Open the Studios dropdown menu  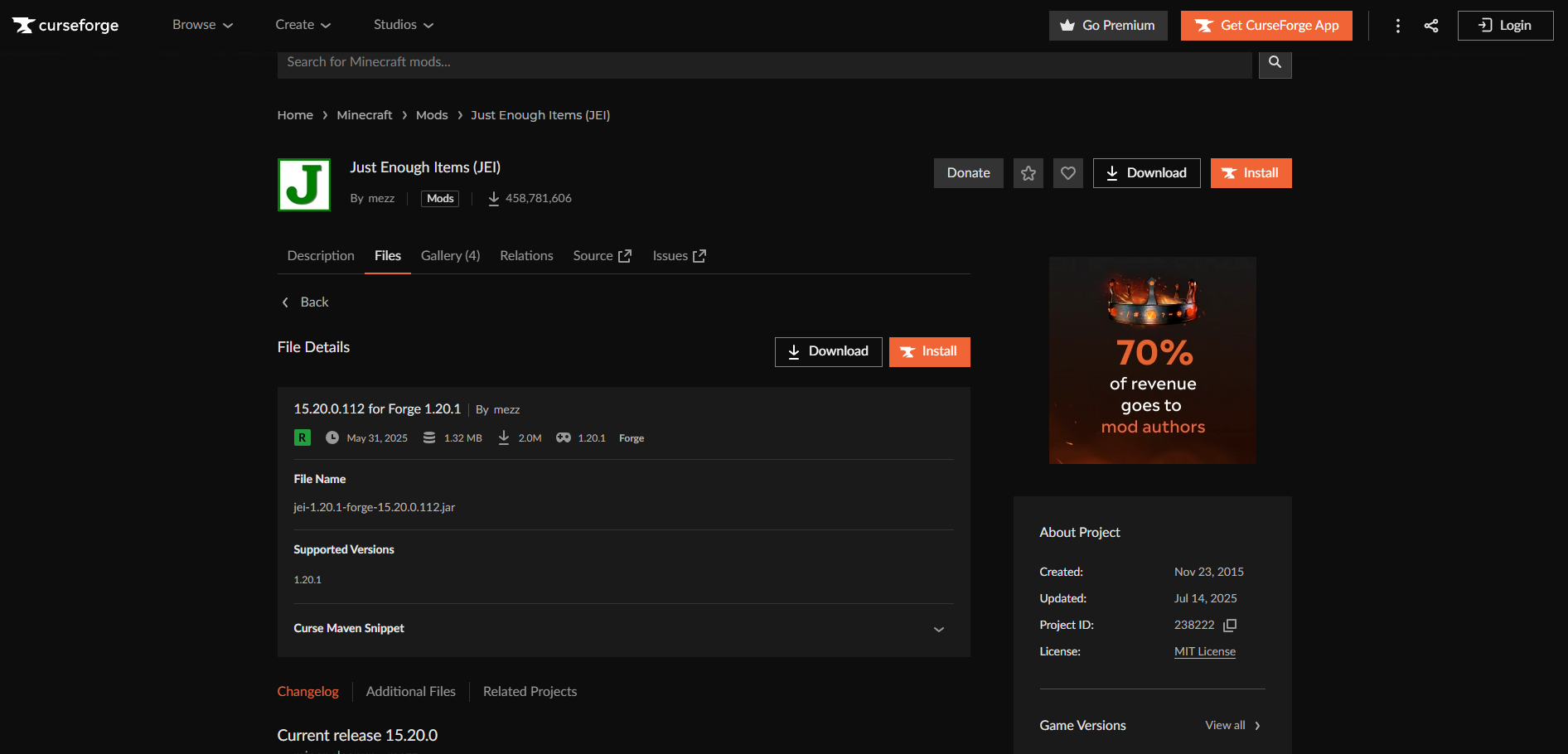tap(404, 25)
